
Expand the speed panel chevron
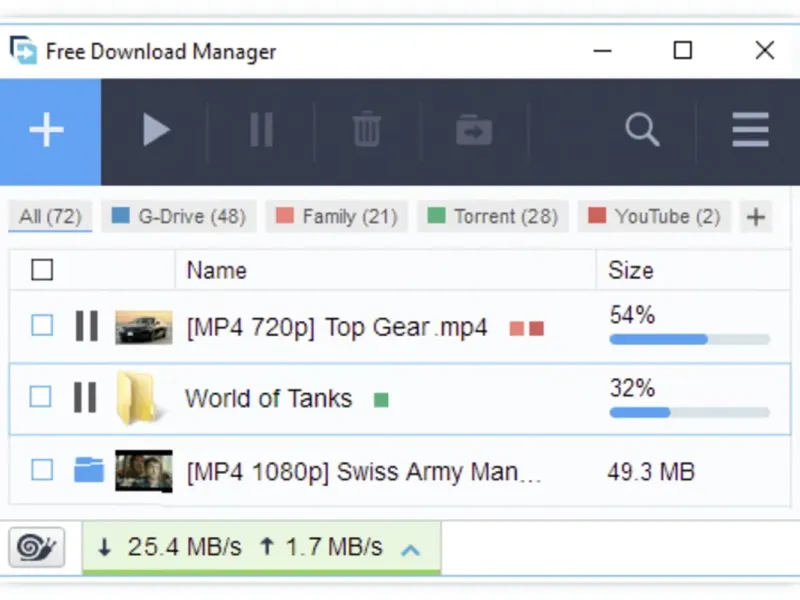coord(411,549)
